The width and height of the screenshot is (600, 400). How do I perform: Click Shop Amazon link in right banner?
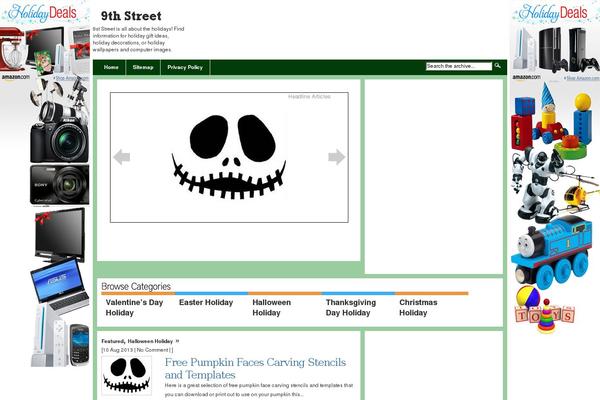pyautogui.click(x=583, y=78)
